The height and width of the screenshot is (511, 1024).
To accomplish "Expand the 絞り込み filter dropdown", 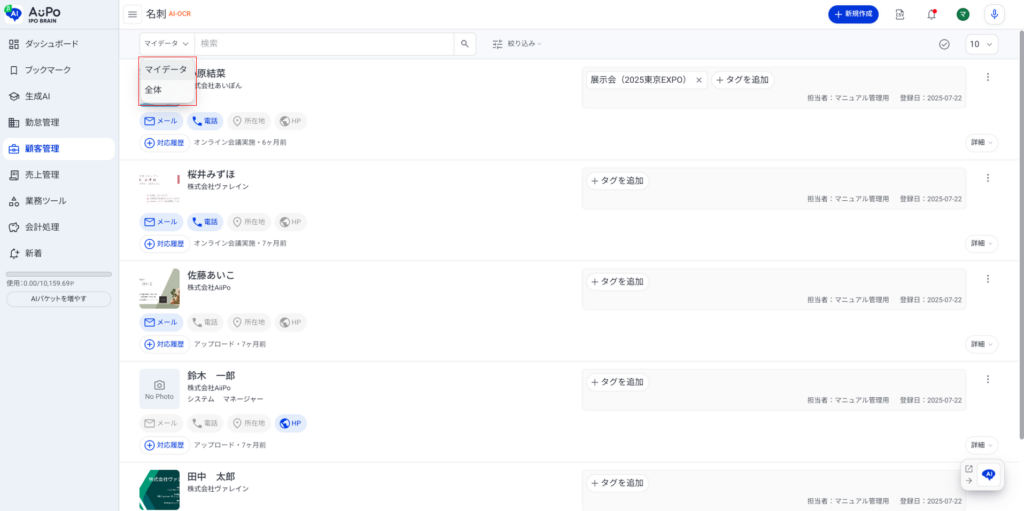I will pyautogui.click(x=517, y=44).
